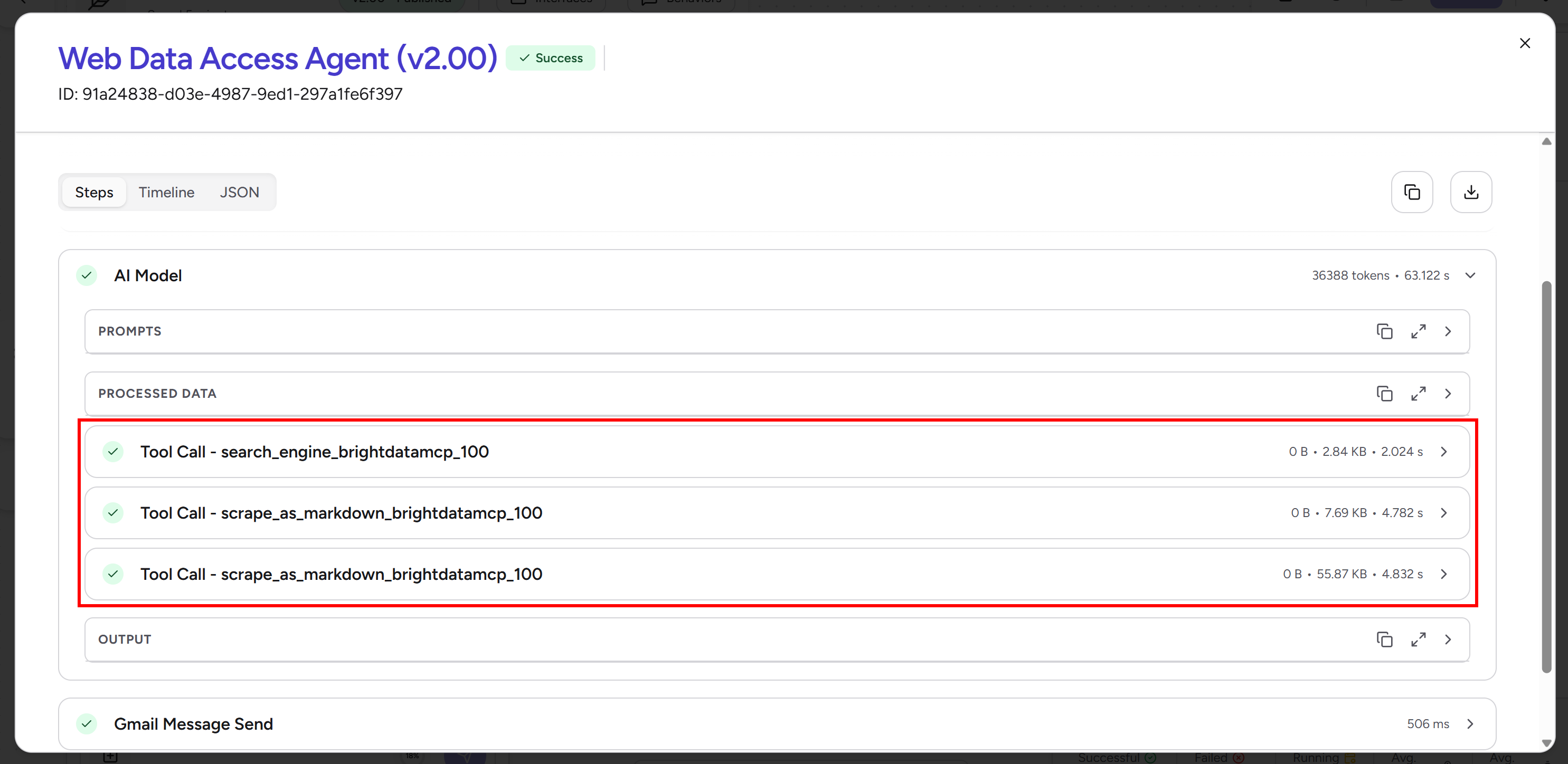Screen dimensions: 1568x764
Task: Expand the OUTPUT row chevron
Action: (1448, 639)
